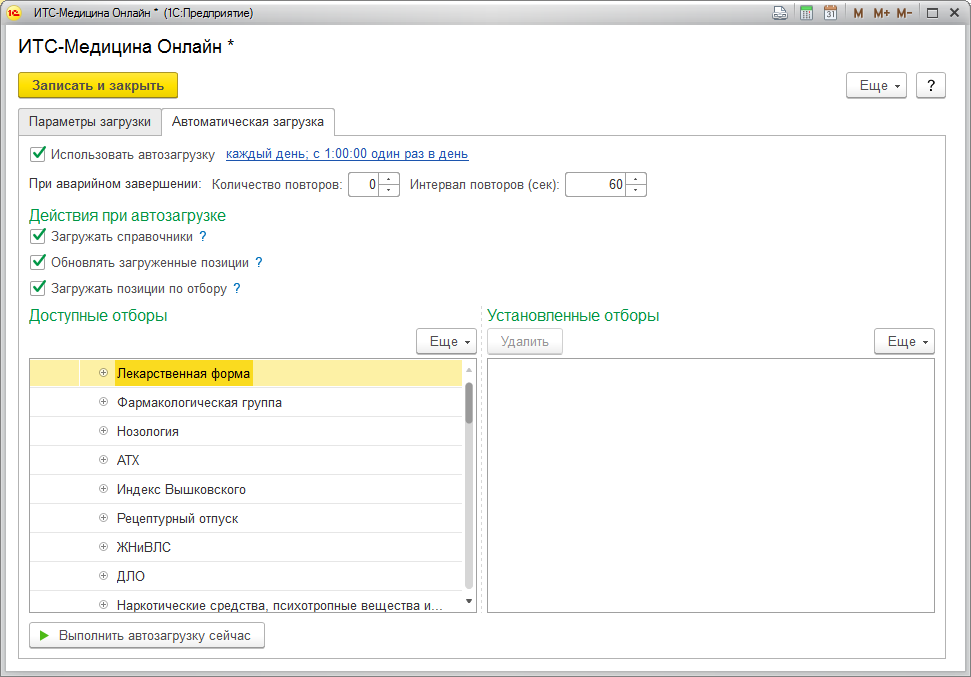This screenshot has height=677, width=971.
Task: Select the Нозология row
Action: tap(246, 431)
